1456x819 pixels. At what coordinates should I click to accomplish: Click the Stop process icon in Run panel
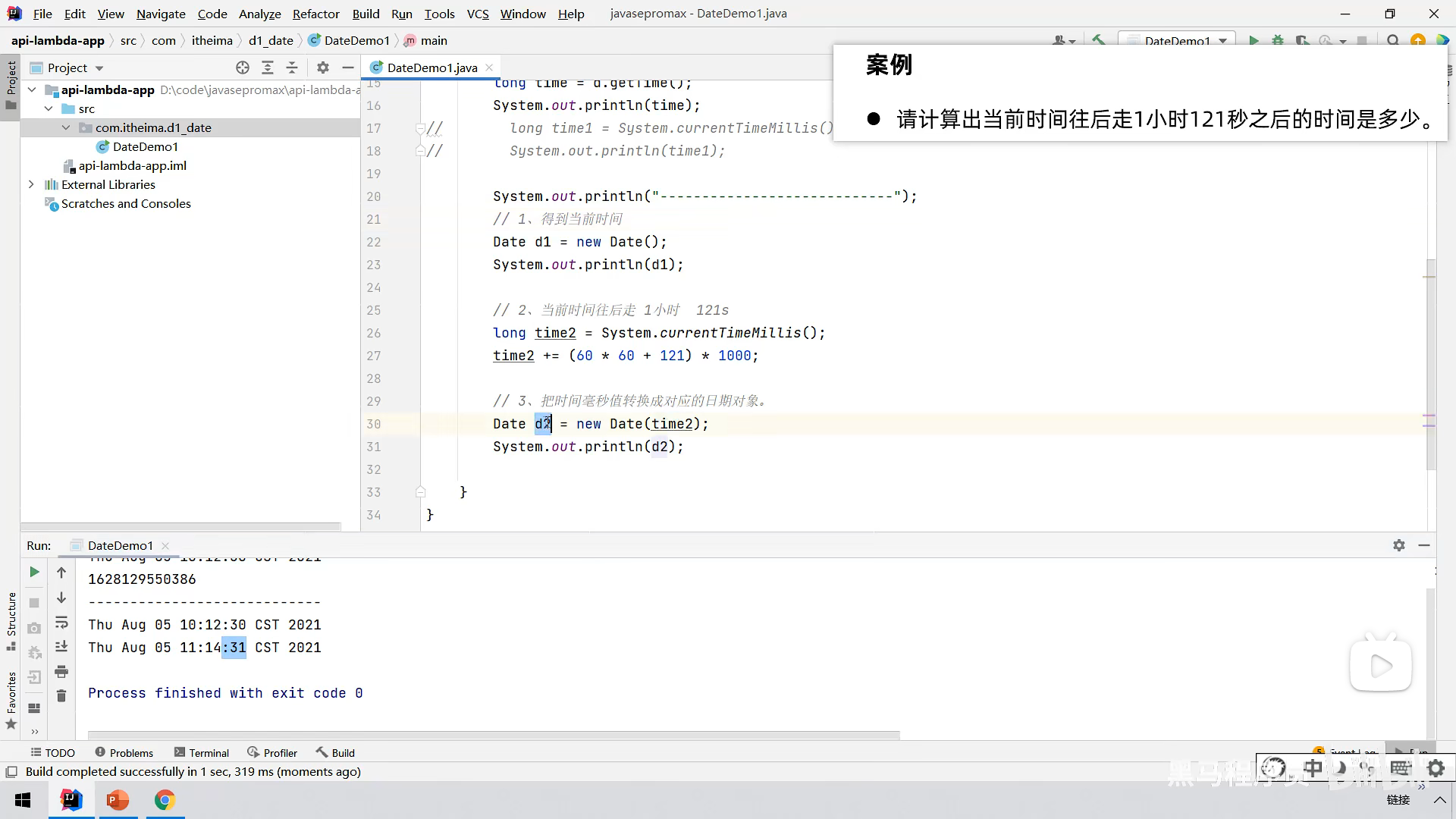[x=34, y=603]
